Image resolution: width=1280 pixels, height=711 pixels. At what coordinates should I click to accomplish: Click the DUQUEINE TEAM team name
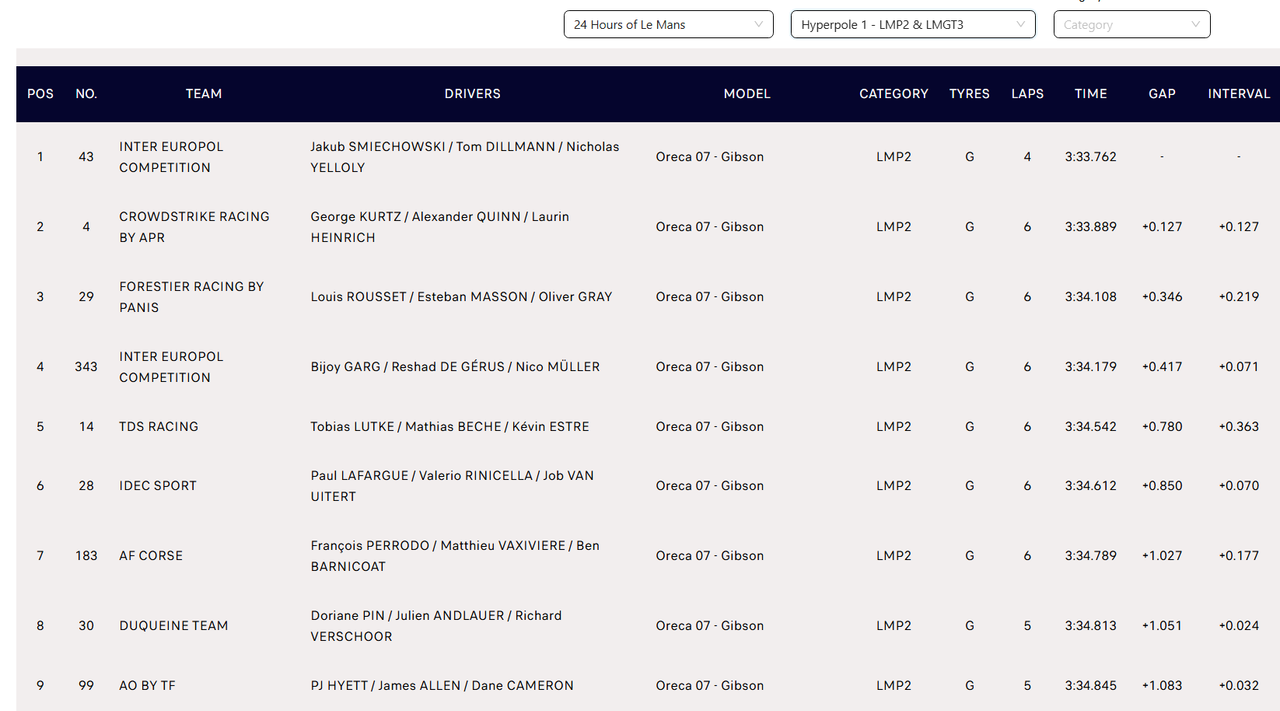[x=174, y=626]
